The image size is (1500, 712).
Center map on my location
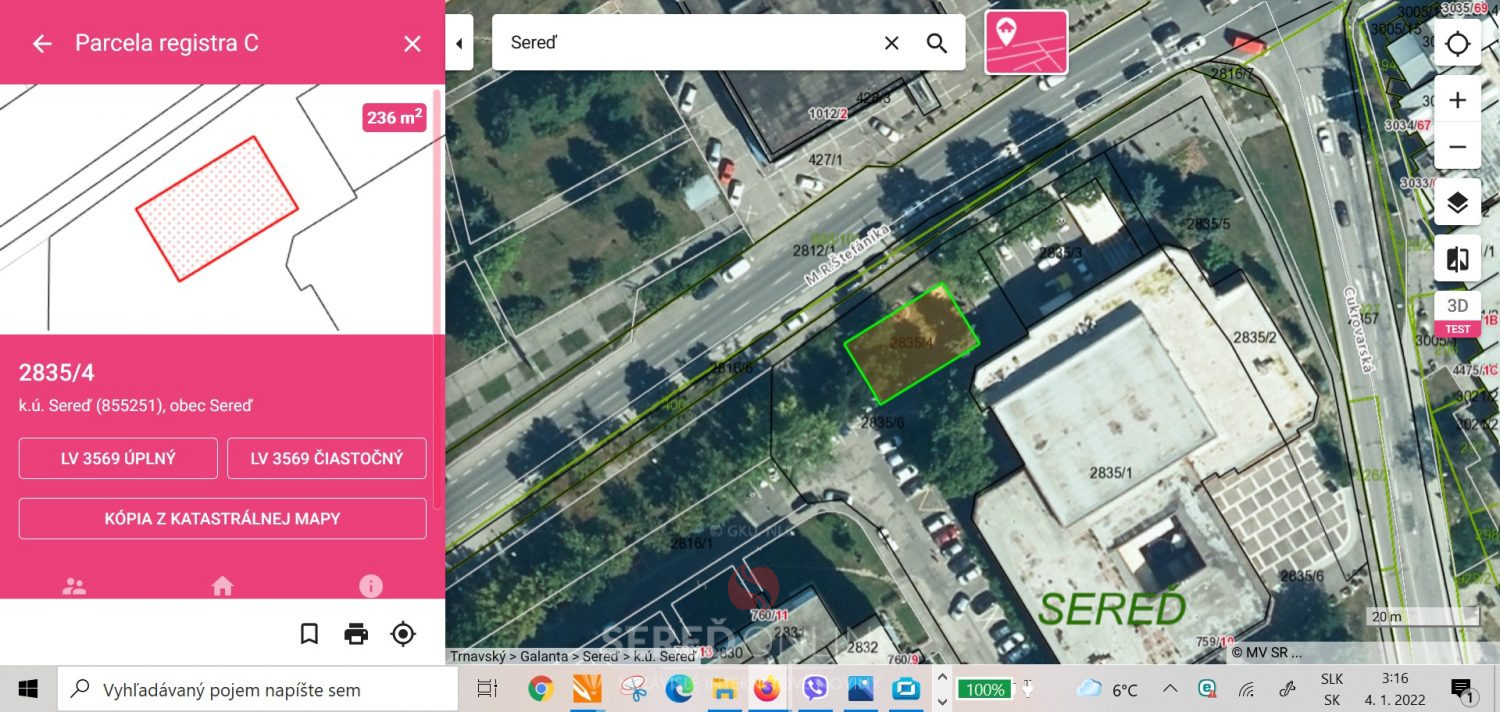pos(1457,44)
